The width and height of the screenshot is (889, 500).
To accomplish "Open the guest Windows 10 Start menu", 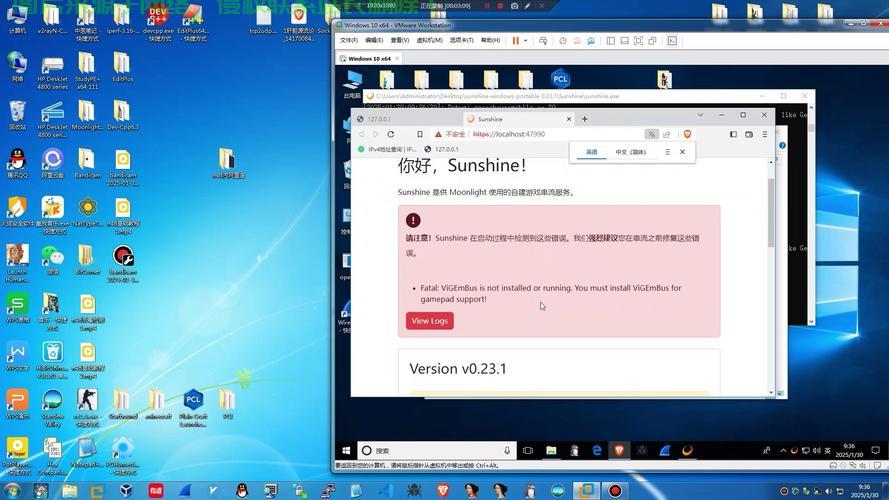I will coord(346,451).
